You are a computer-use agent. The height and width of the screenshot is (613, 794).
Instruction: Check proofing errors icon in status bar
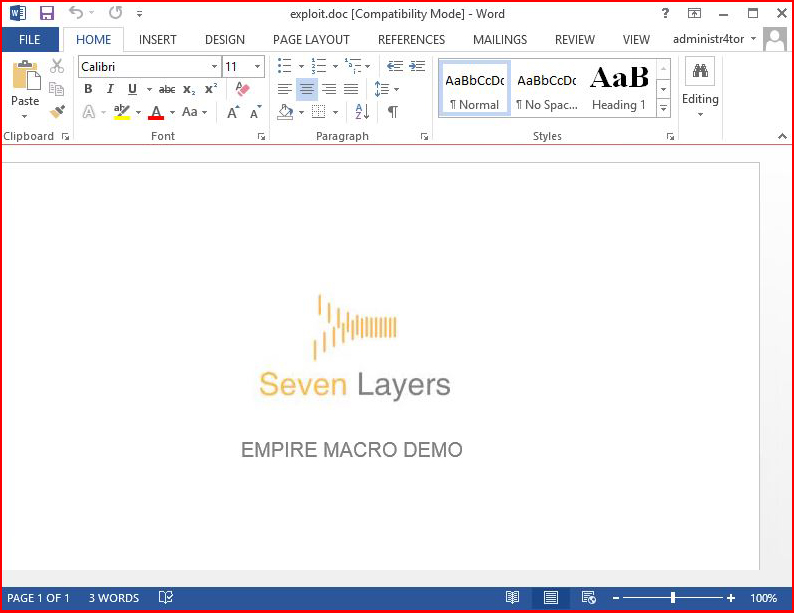coord(166,598)
